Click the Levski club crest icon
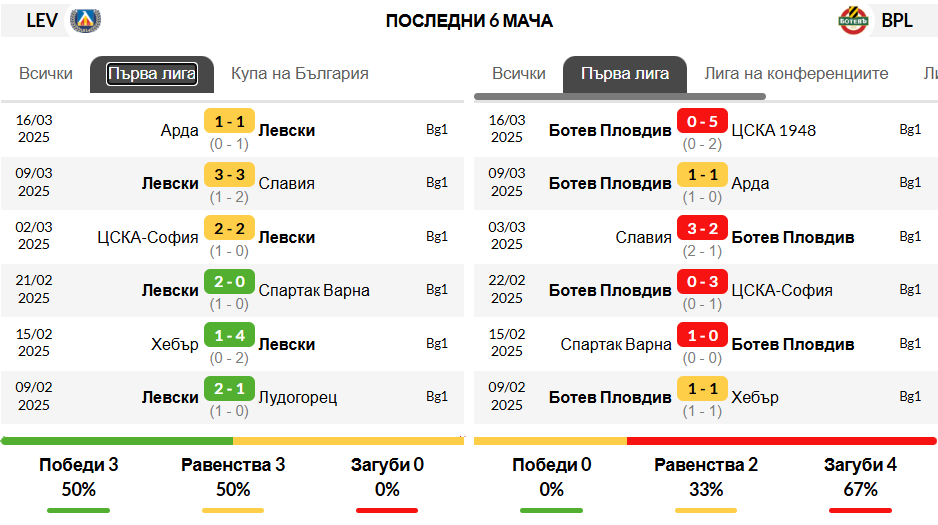938x525 pixels. click(x=86, y=20)
